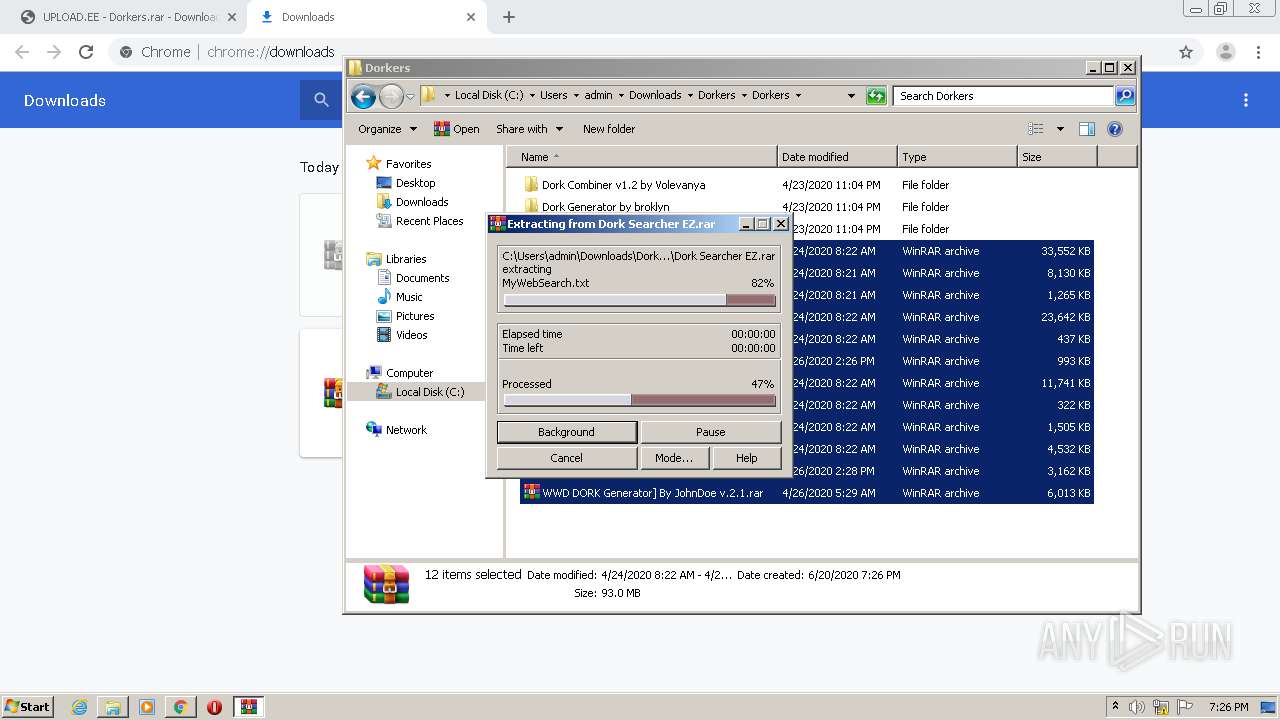Close the Chrome Downloads tab
Image resolution: width=1280 pixels, height=720 pixels.
[472, 17]
